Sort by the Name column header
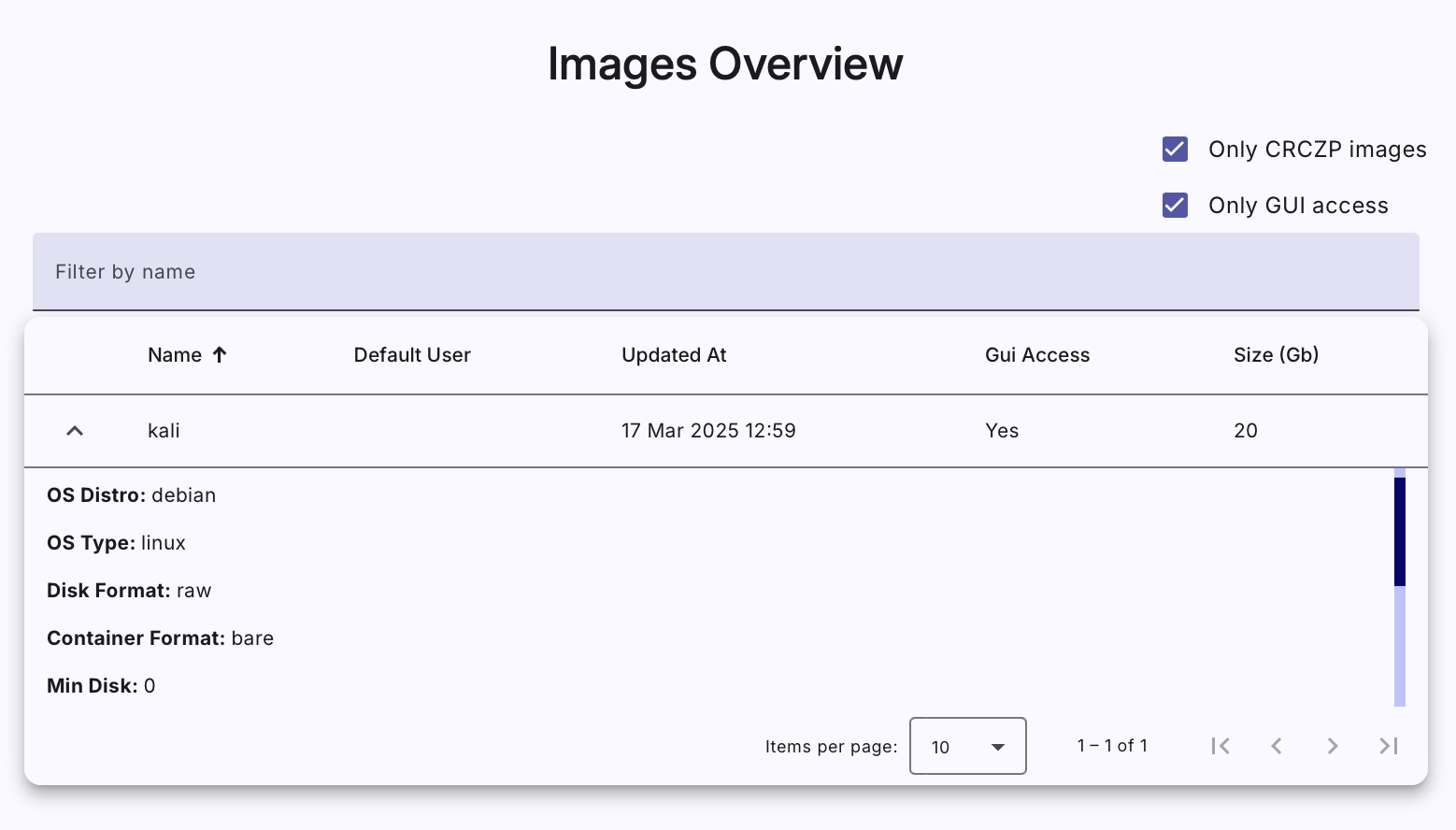Image resolution: width=1456 pixels, height=830 pixels. pos(175,355)
